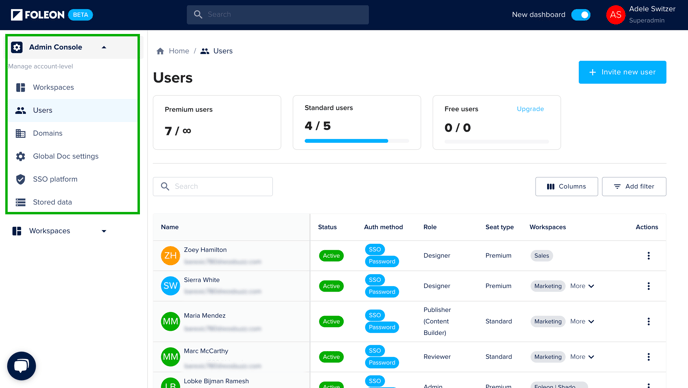This screenshot has width=688, height=388.
Task: Click the SSO platform shield icon
Action: (x=21, y=179)
